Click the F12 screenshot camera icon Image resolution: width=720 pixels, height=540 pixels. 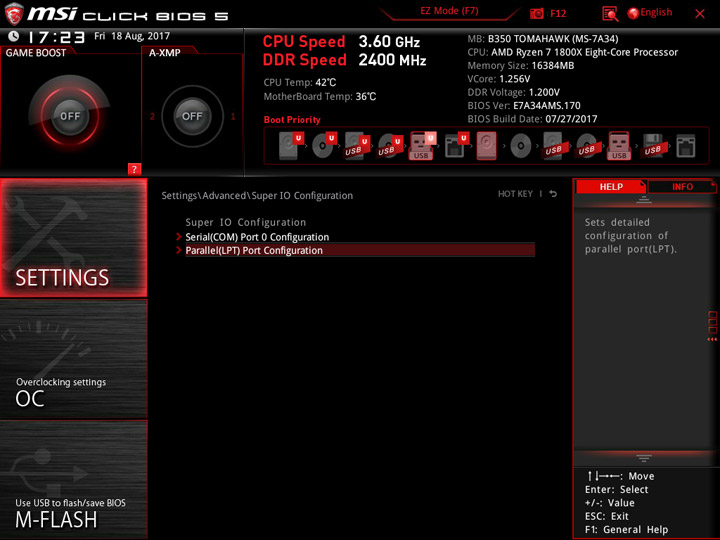[x=536, y=14]
